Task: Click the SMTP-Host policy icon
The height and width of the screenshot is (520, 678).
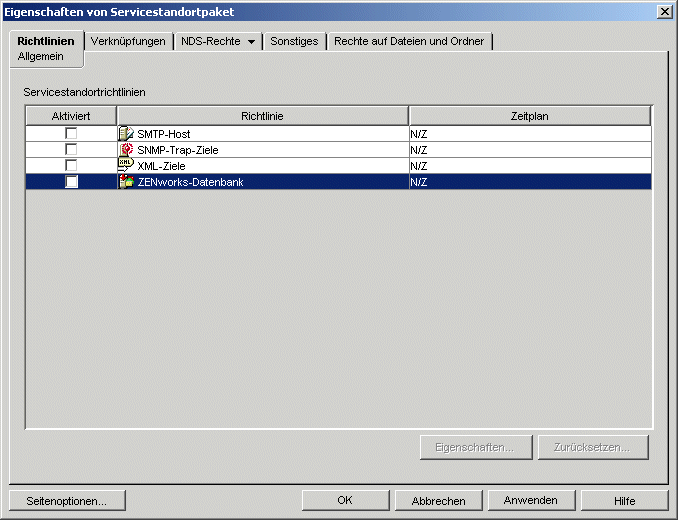Action: pos(126,133)
